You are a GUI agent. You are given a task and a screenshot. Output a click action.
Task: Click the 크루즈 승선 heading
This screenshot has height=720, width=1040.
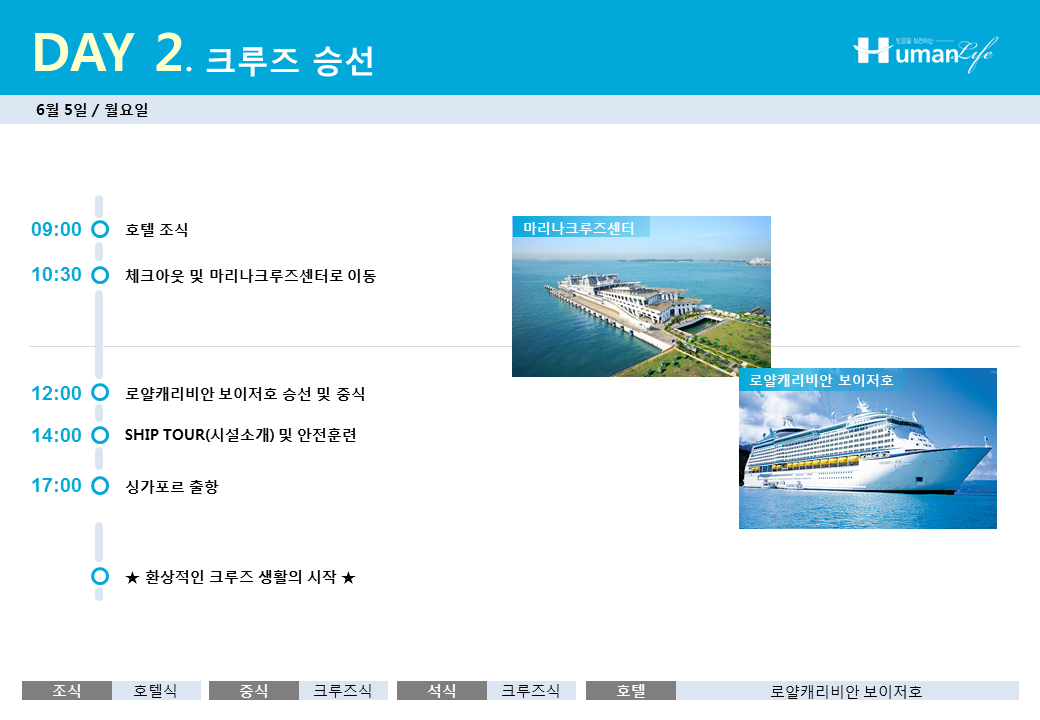click(x=291, y=60)
